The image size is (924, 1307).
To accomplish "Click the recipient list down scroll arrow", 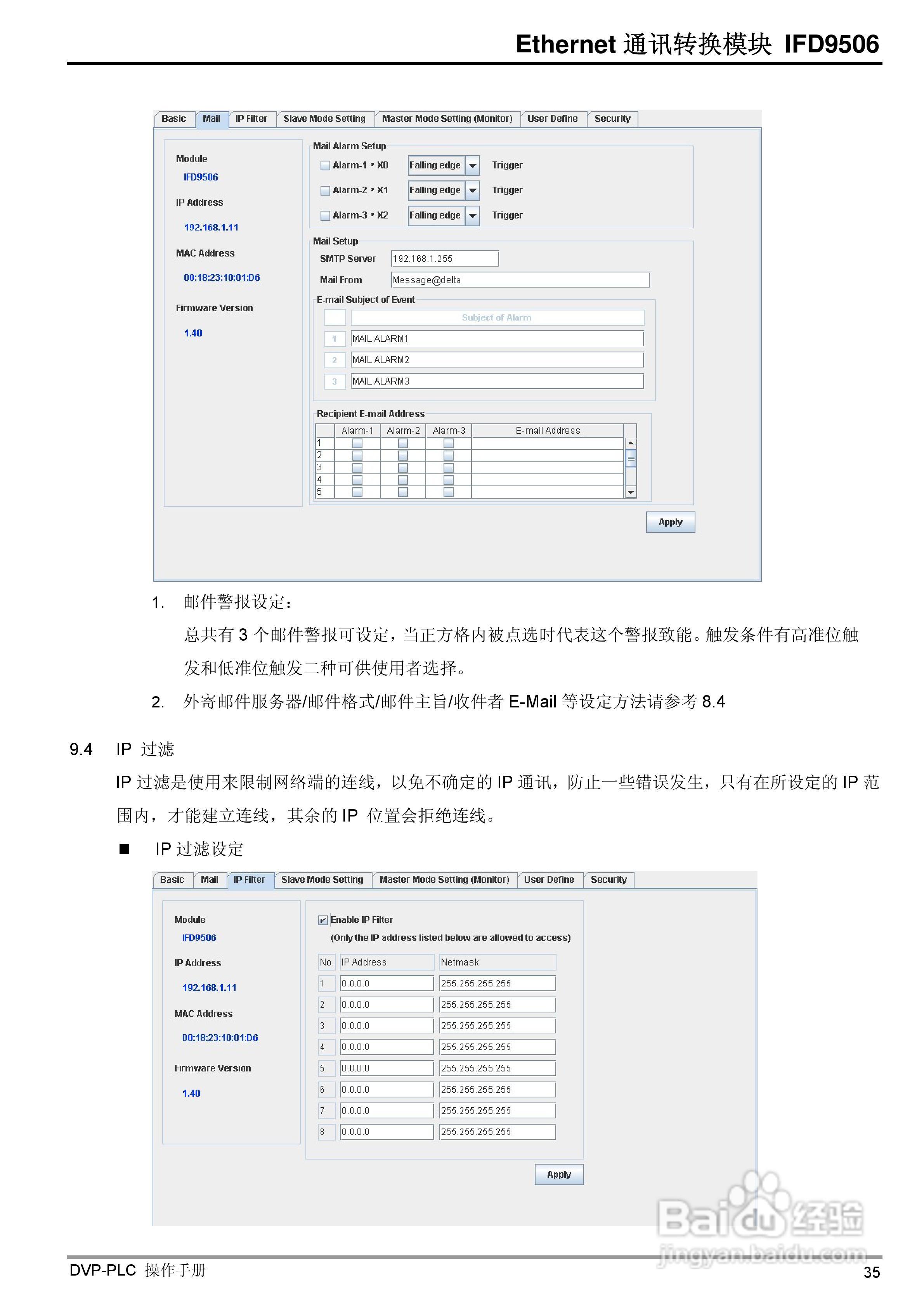I will coord(631,491).
